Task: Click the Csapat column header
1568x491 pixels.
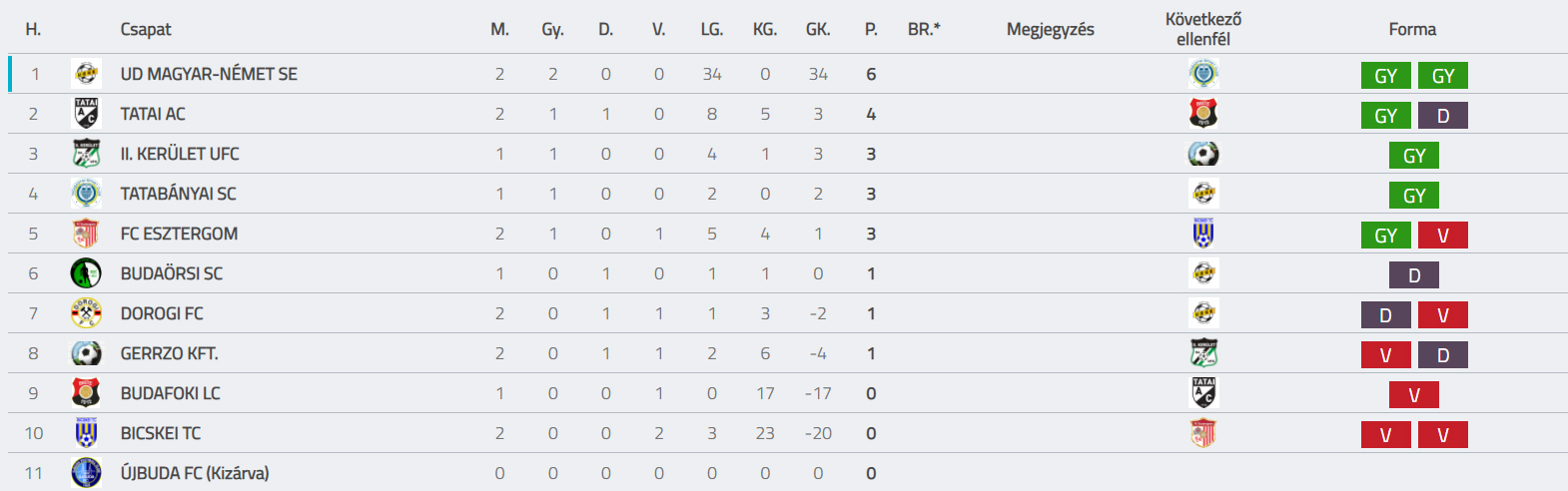Action: pos(146,29)
